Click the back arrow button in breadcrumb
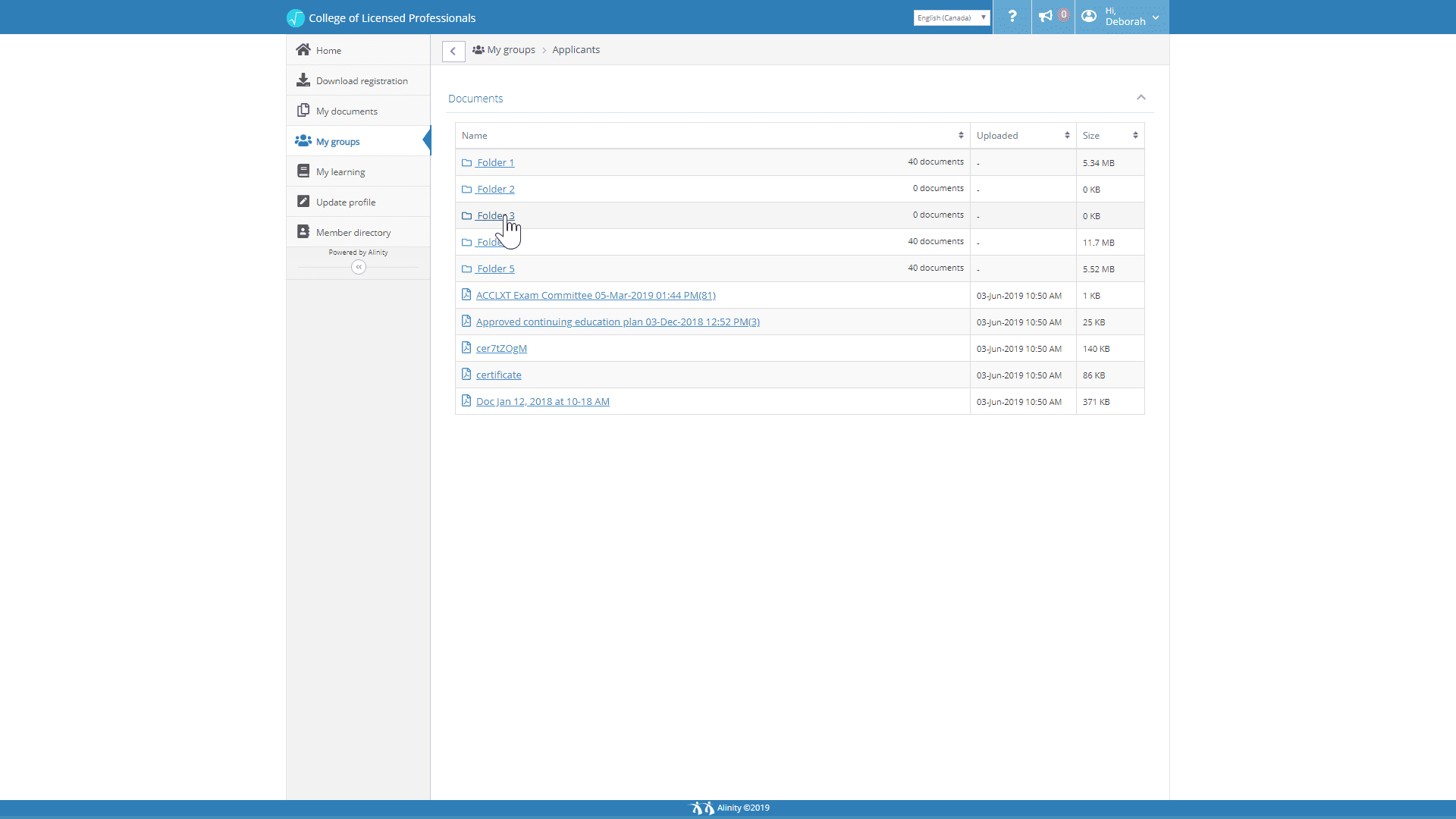 pos(453,51)
